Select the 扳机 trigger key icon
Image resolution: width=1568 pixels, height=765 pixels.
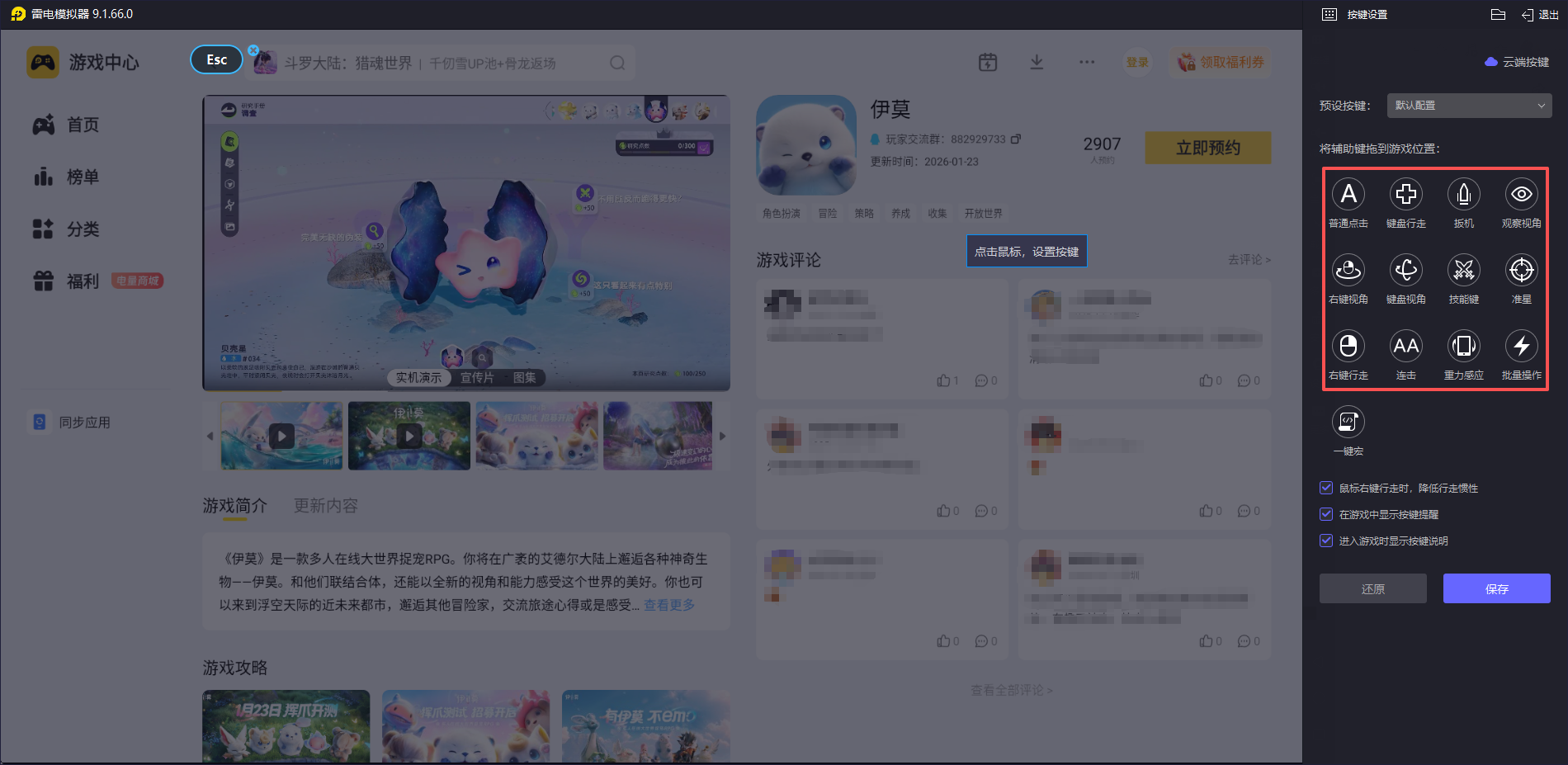[x=1464, y=195]
